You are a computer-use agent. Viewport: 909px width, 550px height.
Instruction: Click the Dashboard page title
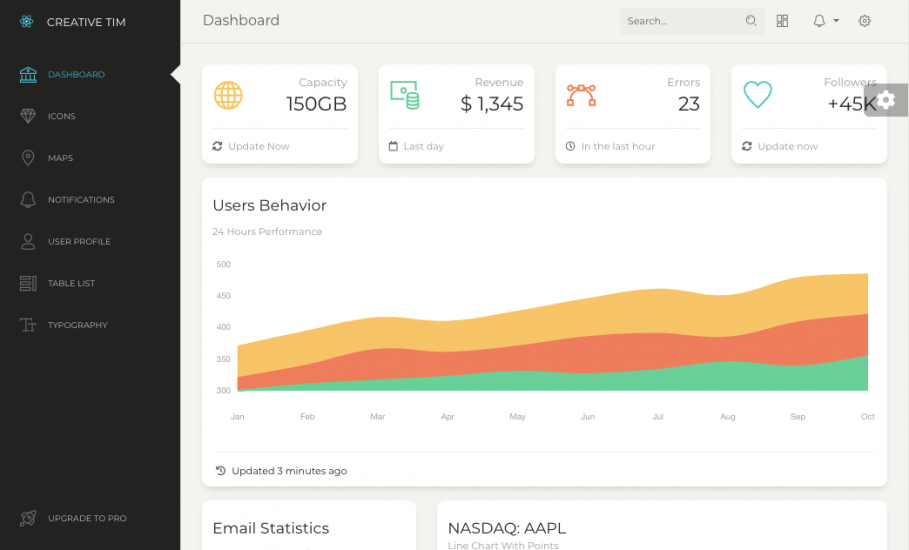241,20
